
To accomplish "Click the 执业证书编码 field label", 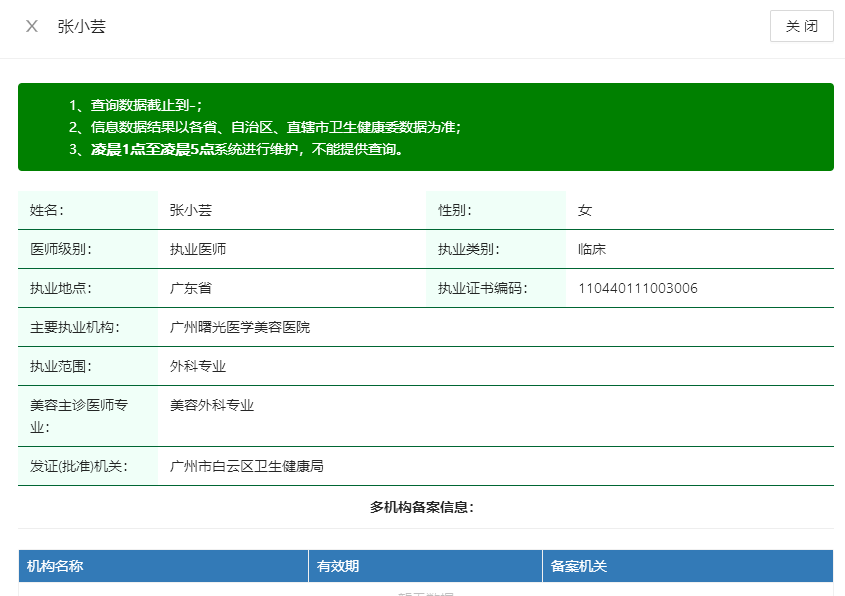I will tap(482, 288).
